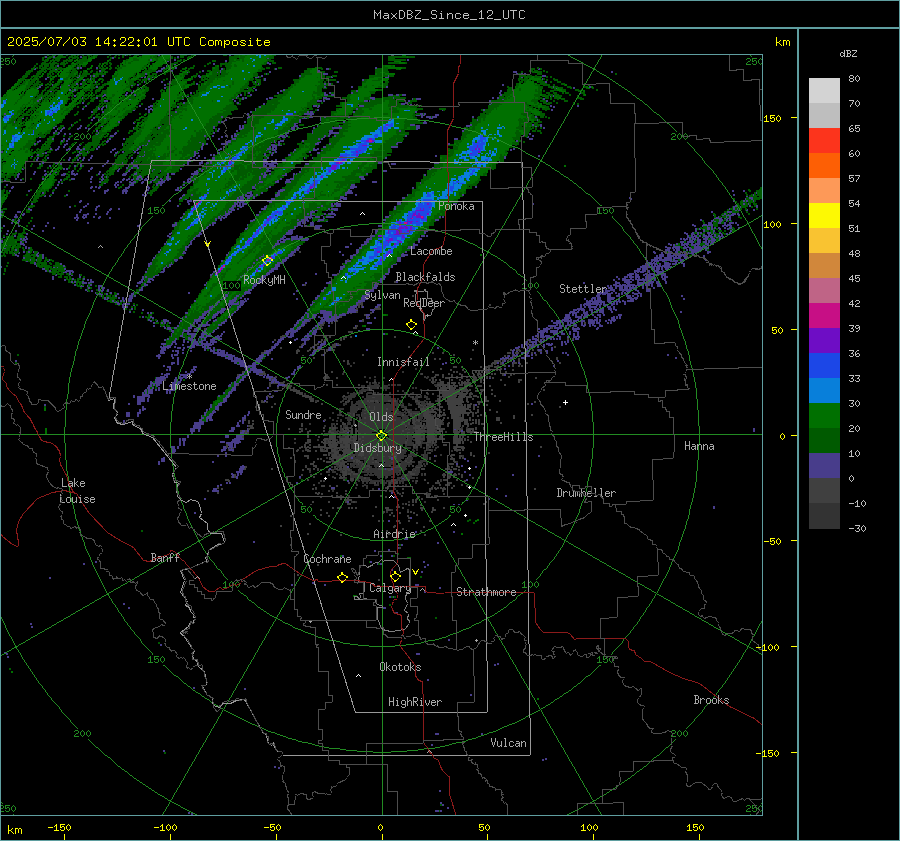
Task: Select the Sylvan label
Action: 382,295
